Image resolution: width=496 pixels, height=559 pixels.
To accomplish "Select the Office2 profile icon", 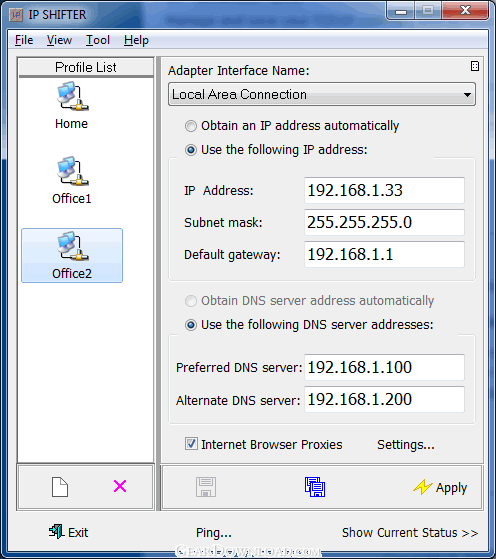I will (72, 246).
